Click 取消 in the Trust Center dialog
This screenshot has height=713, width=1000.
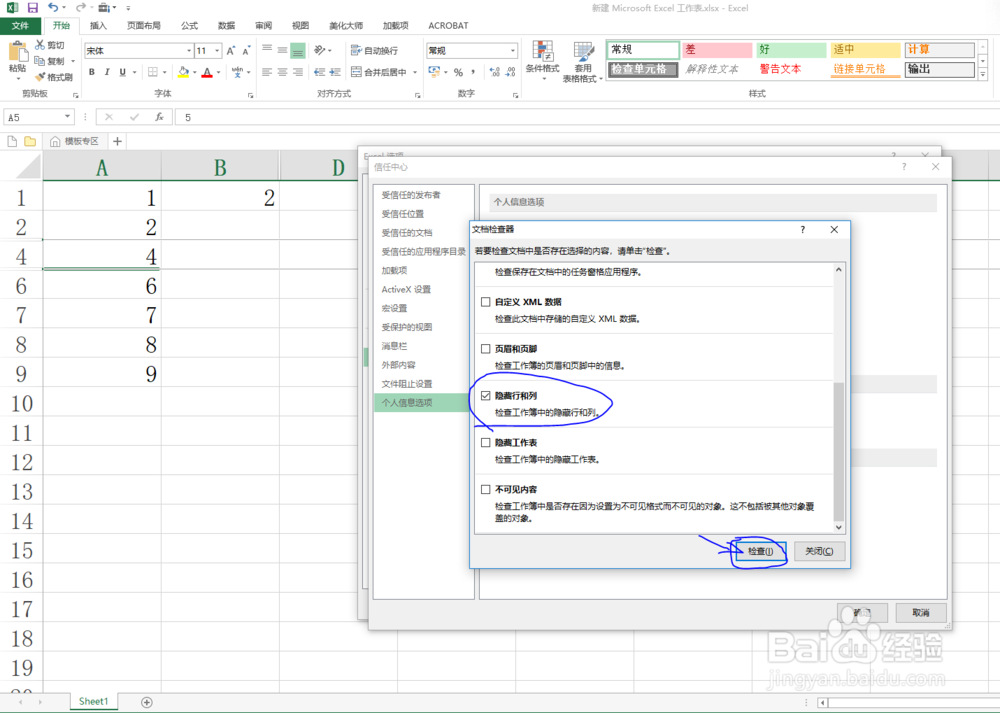(x=920, y=612)
